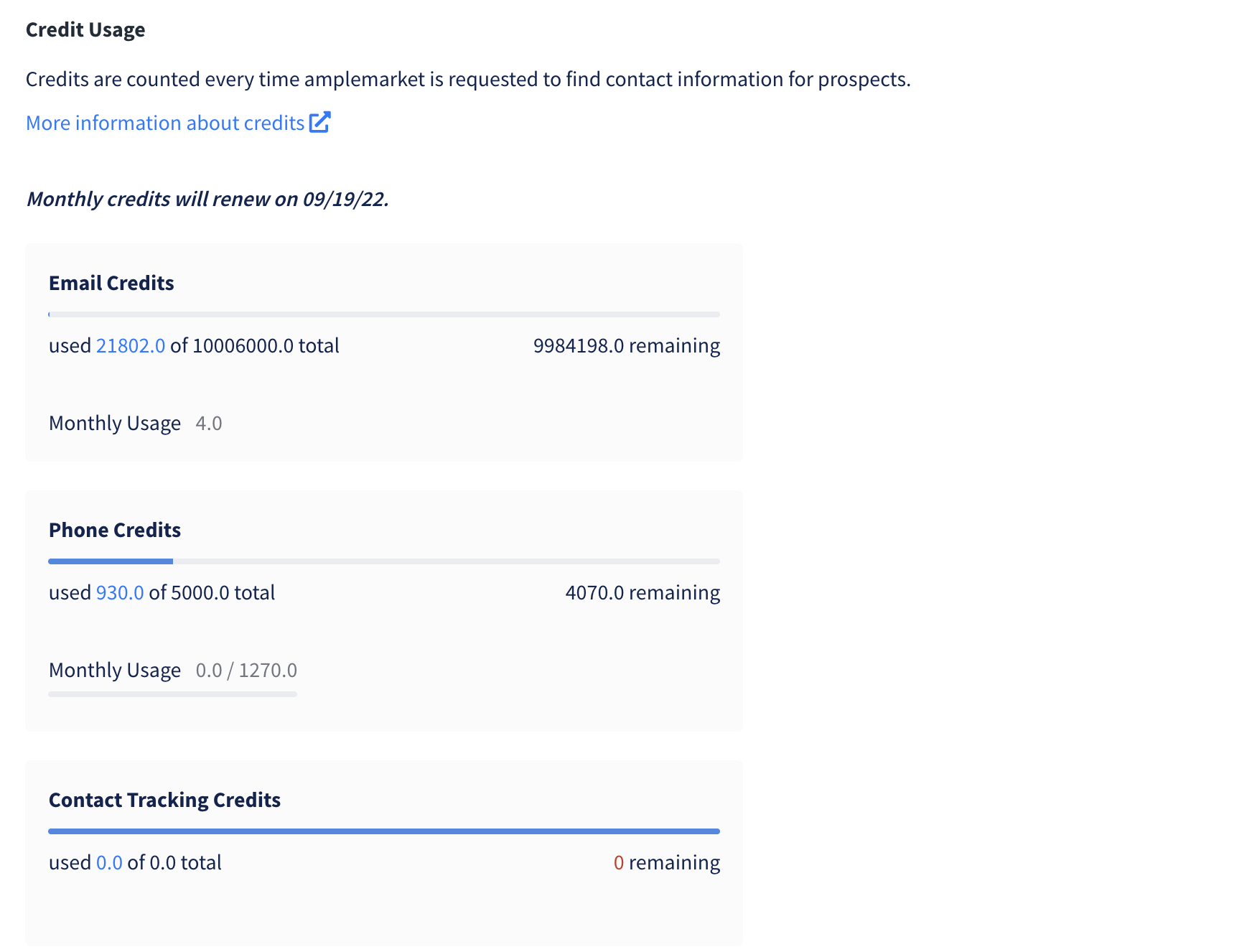Viewport: 1252px width, 952px height.
Task: Click the Phone Credits card title
Action: [x=115, y=530]
